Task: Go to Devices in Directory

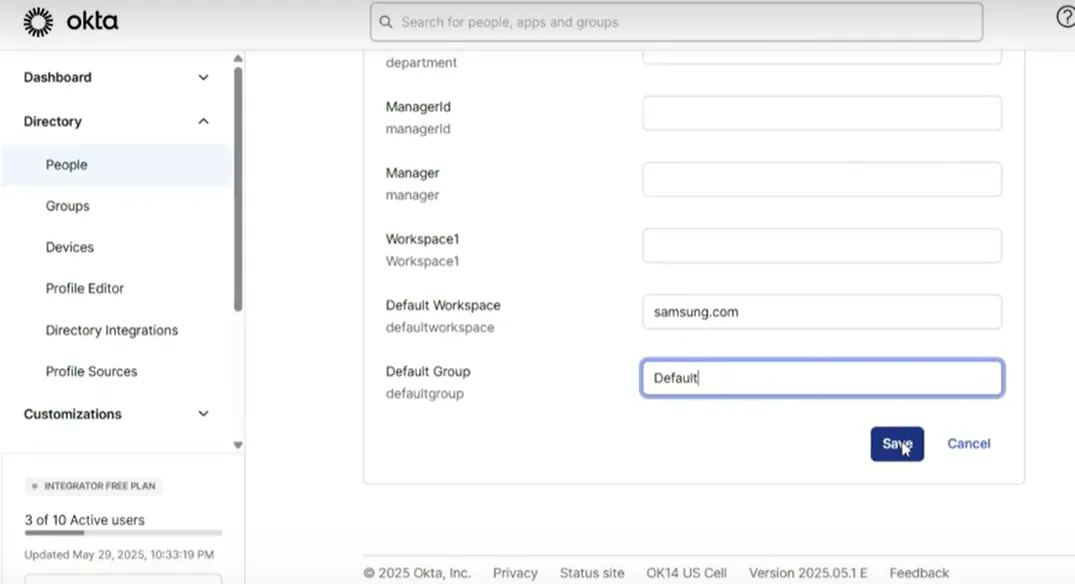Action: (70, 247)
